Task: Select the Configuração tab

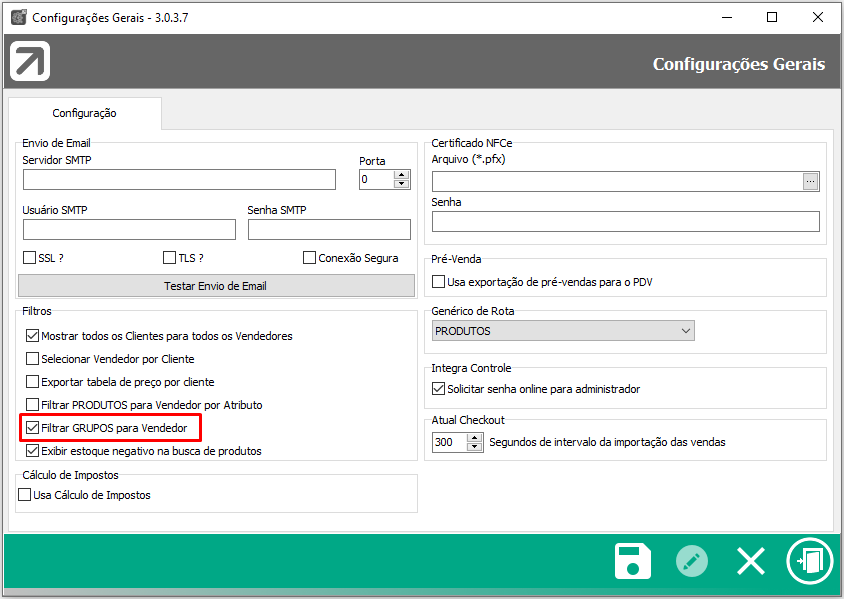Action: [85, 113]
